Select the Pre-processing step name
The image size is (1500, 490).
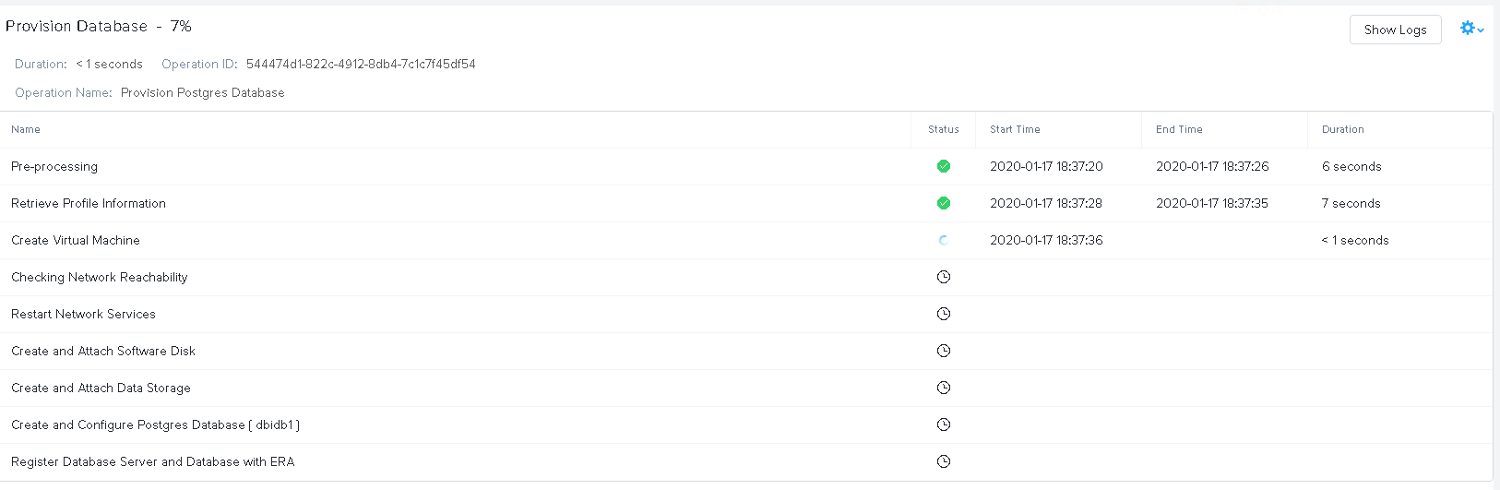click(x=54, y=166)
